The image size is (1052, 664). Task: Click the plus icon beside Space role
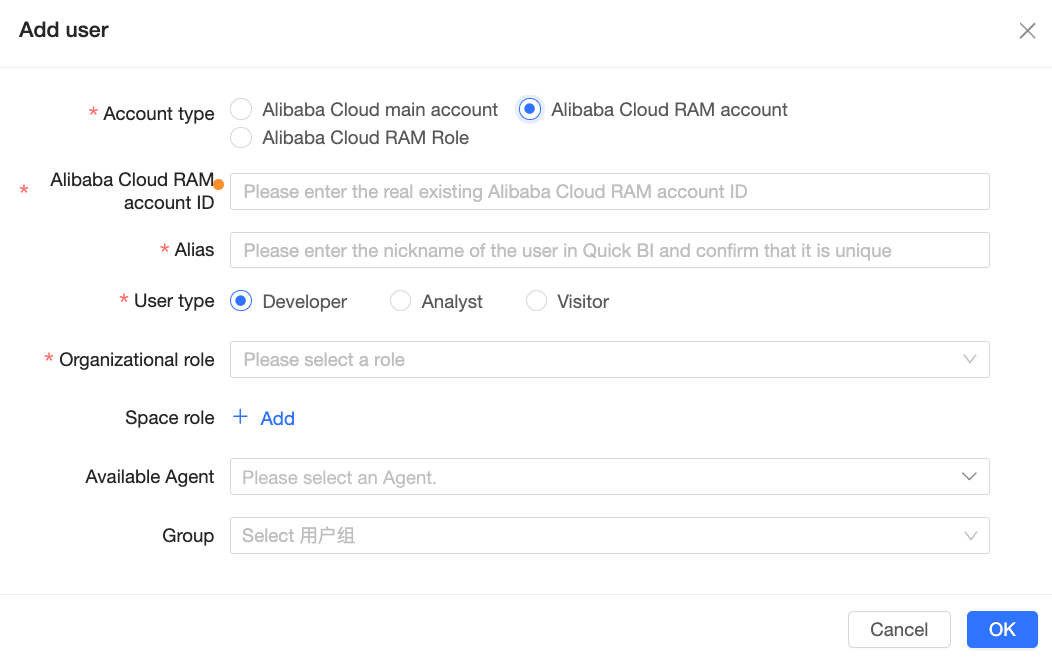point(240,417)
